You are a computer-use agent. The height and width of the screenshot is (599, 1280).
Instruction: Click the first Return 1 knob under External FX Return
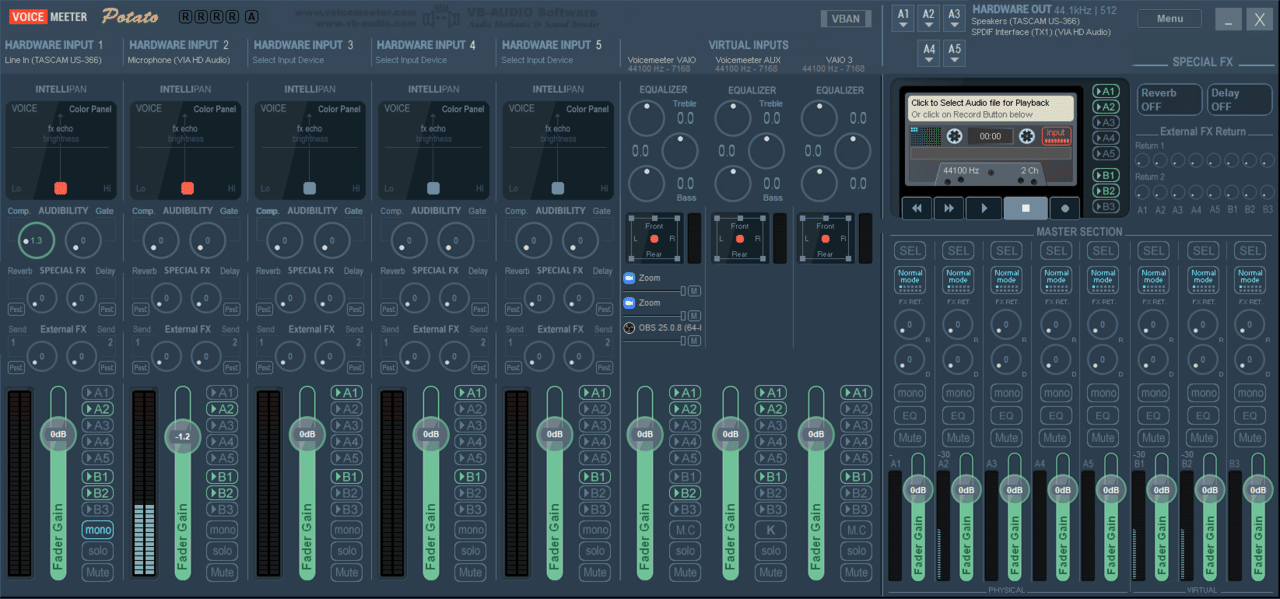coord(1143,160)
